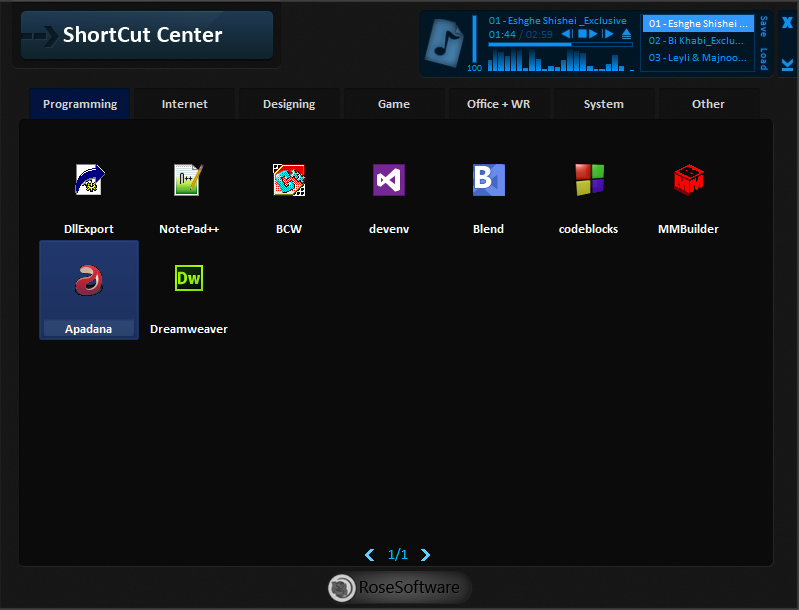Click the eject/open file button
799x610 pixels.
click(626, 34)
